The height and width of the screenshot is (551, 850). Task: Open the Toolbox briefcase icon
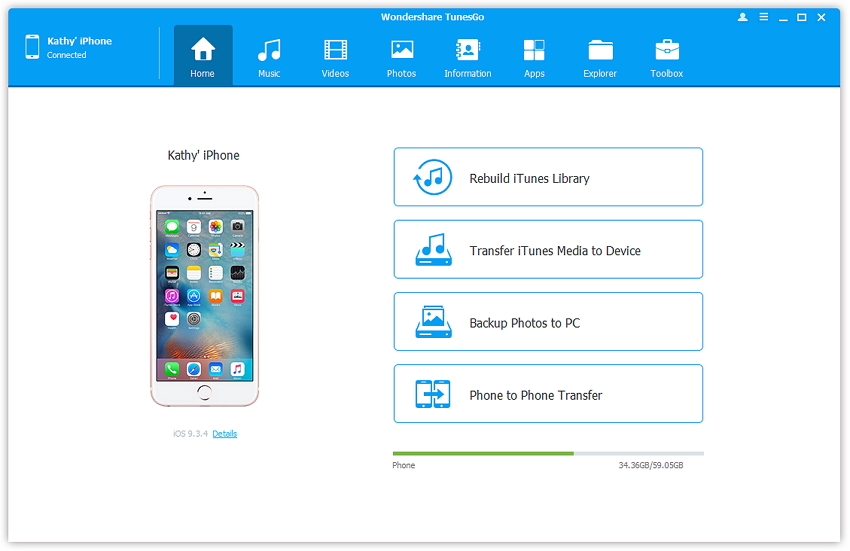pyautogui.click(x=666, y=50)
